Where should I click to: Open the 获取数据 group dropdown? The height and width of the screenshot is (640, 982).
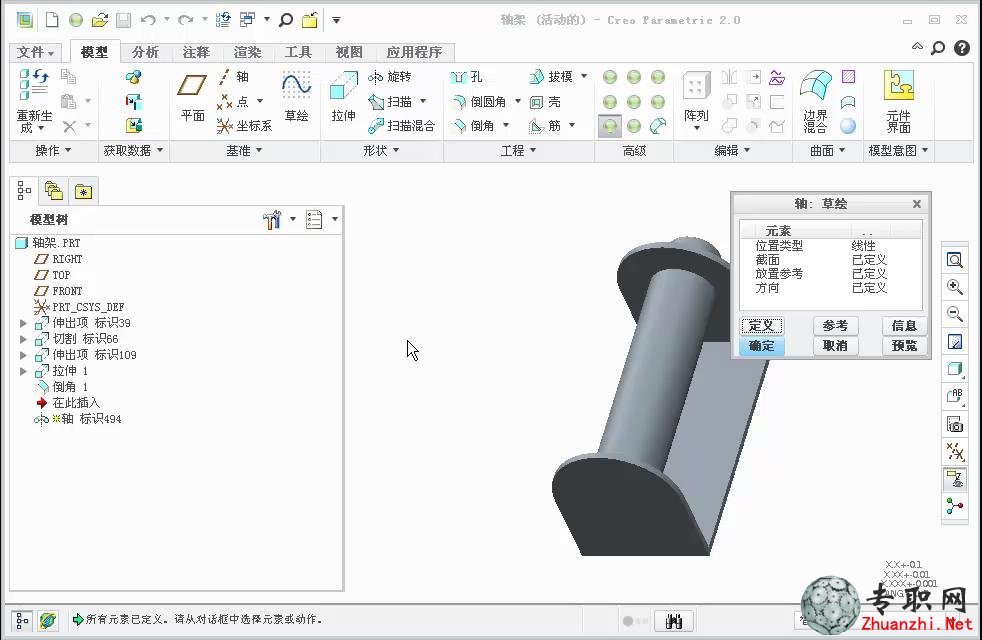pos(133,151)
